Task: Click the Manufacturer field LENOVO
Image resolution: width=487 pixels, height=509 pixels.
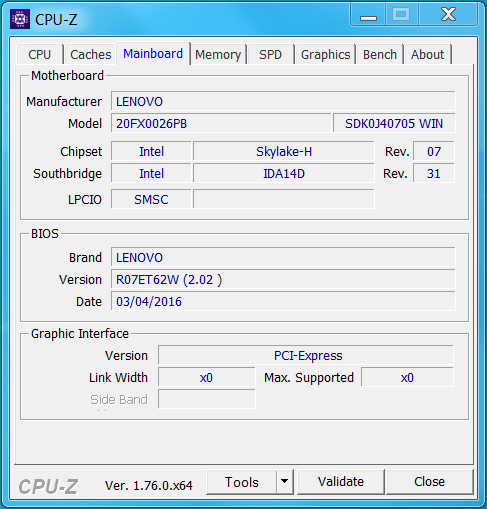Action: coord(283,101)
